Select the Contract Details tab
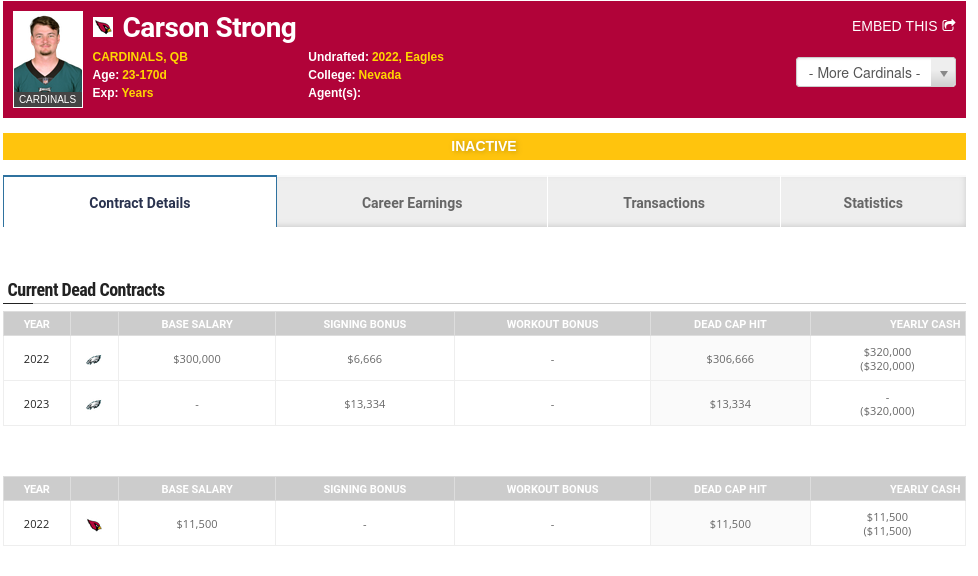This screenshot has height=576, width=978. 140,203
